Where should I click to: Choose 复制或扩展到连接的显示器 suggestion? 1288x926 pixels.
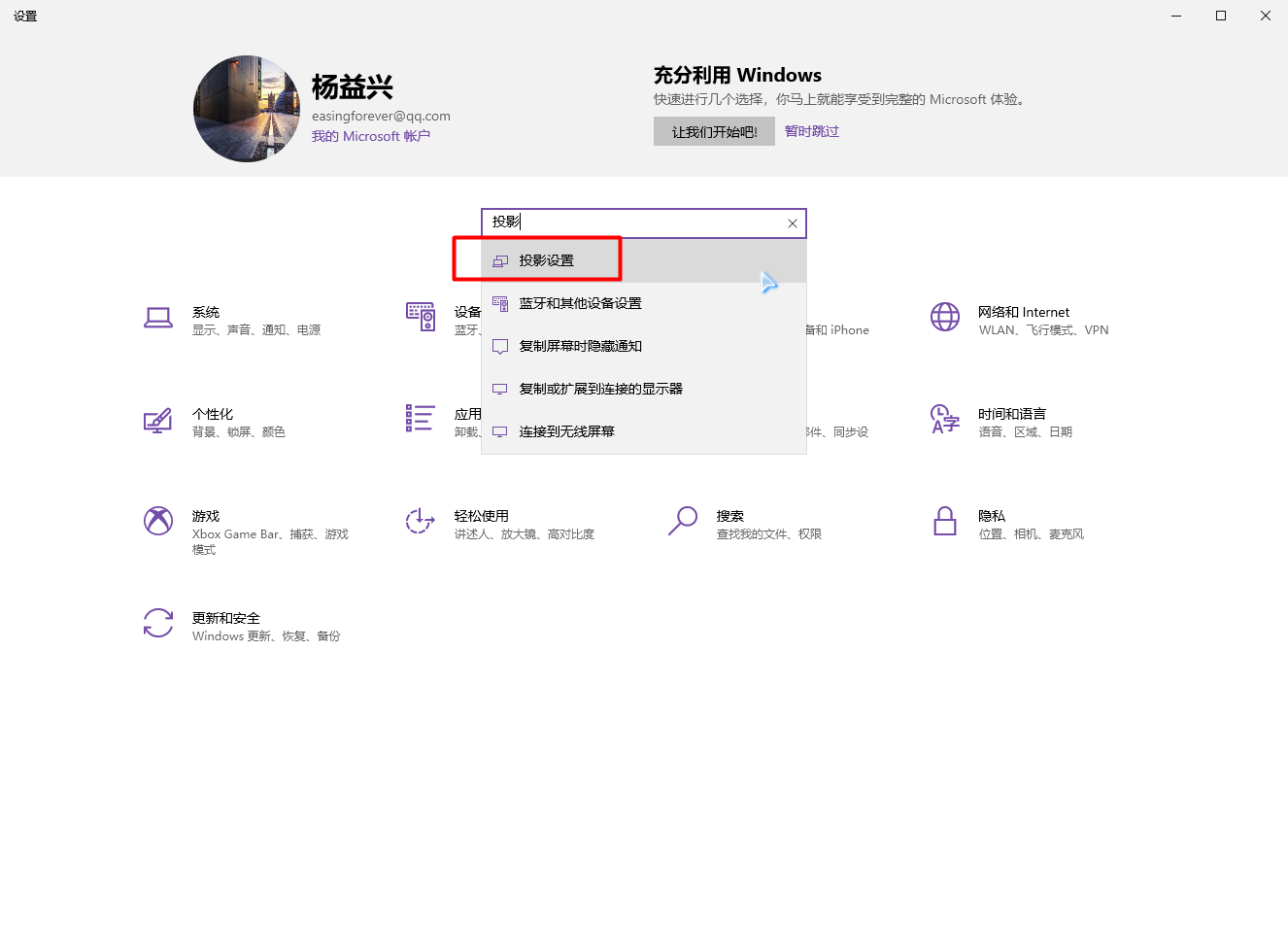(x=644, y=389)
